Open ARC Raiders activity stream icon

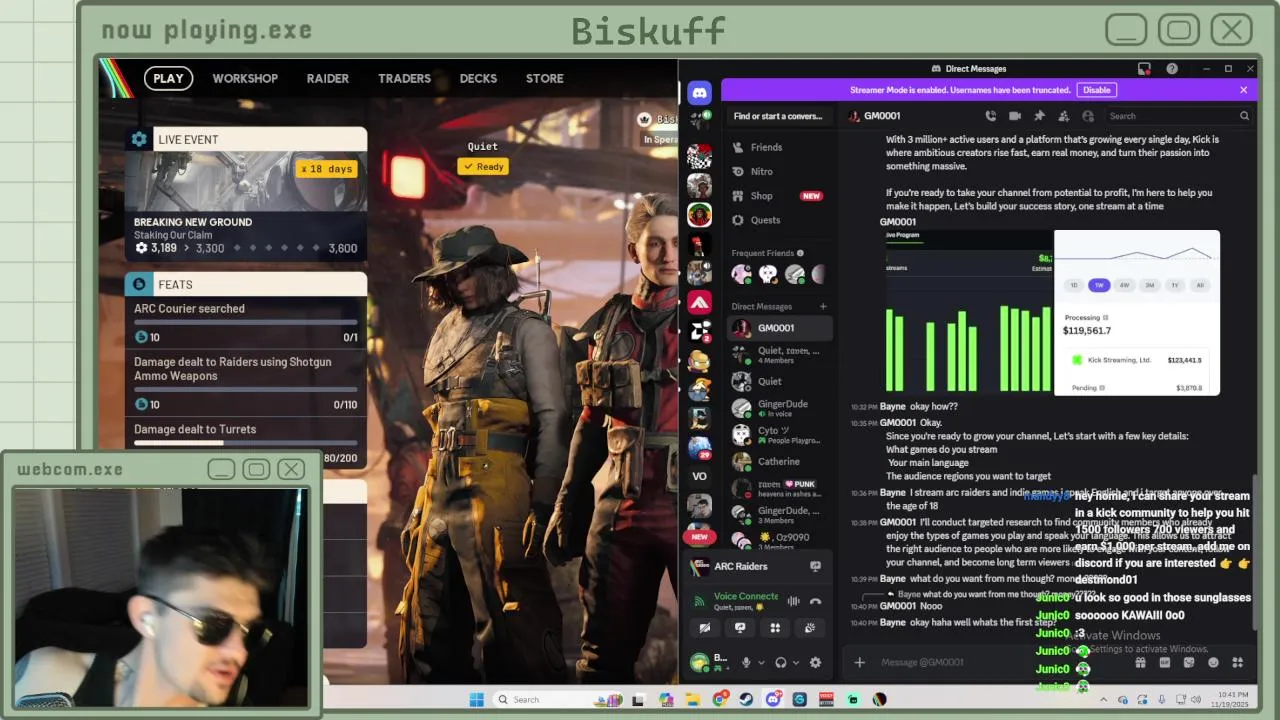pyautogui.click(x=815, y=566)
